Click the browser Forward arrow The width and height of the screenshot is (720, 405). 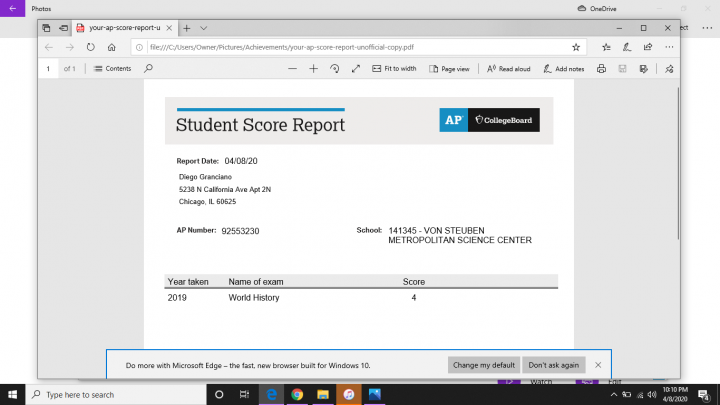[69, 47]
